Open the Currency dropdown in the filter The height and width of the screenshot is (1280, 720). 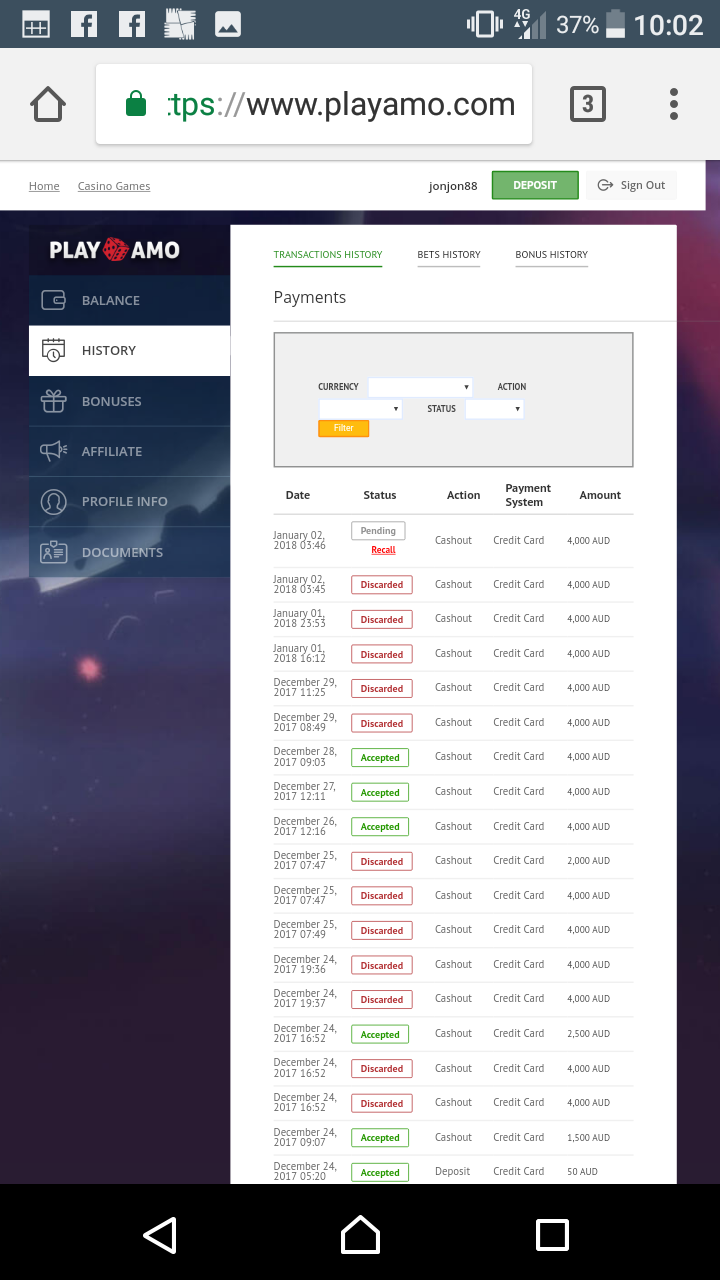click(x=420, y=387)
